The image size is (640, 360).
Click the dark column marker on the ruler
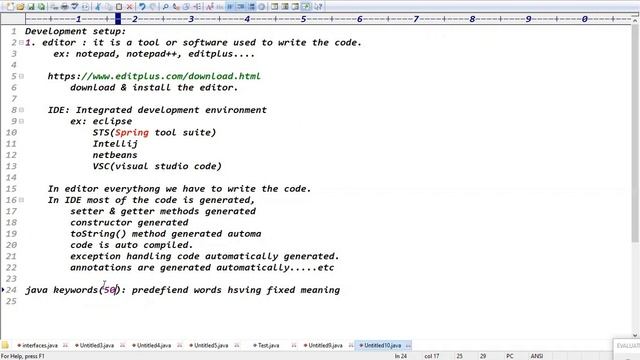click(x=118, y=19)
